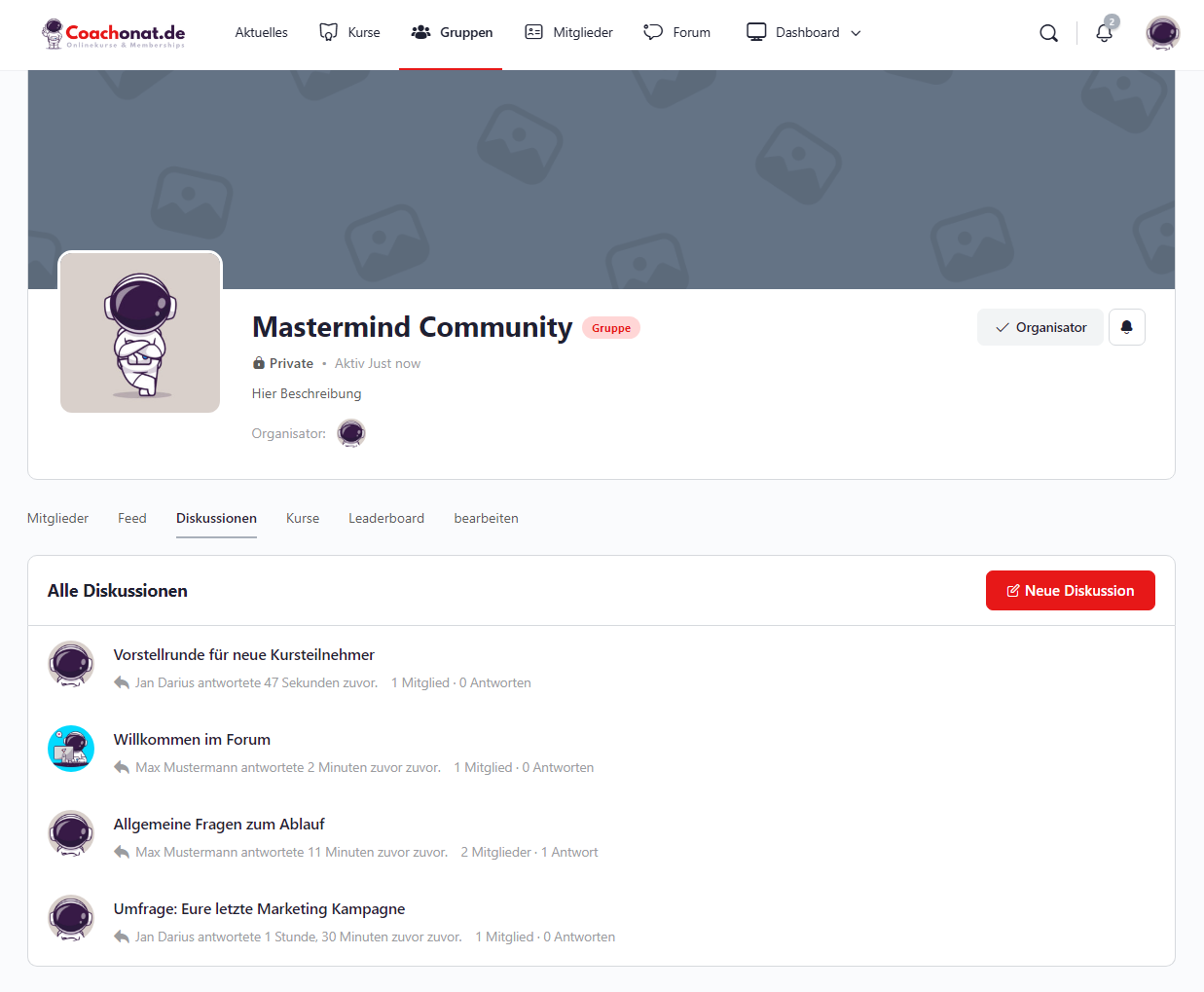This screenshot has width=1204, height=992.
Task: Click the Mastermind Community group avatar
Action: point(140,333)
